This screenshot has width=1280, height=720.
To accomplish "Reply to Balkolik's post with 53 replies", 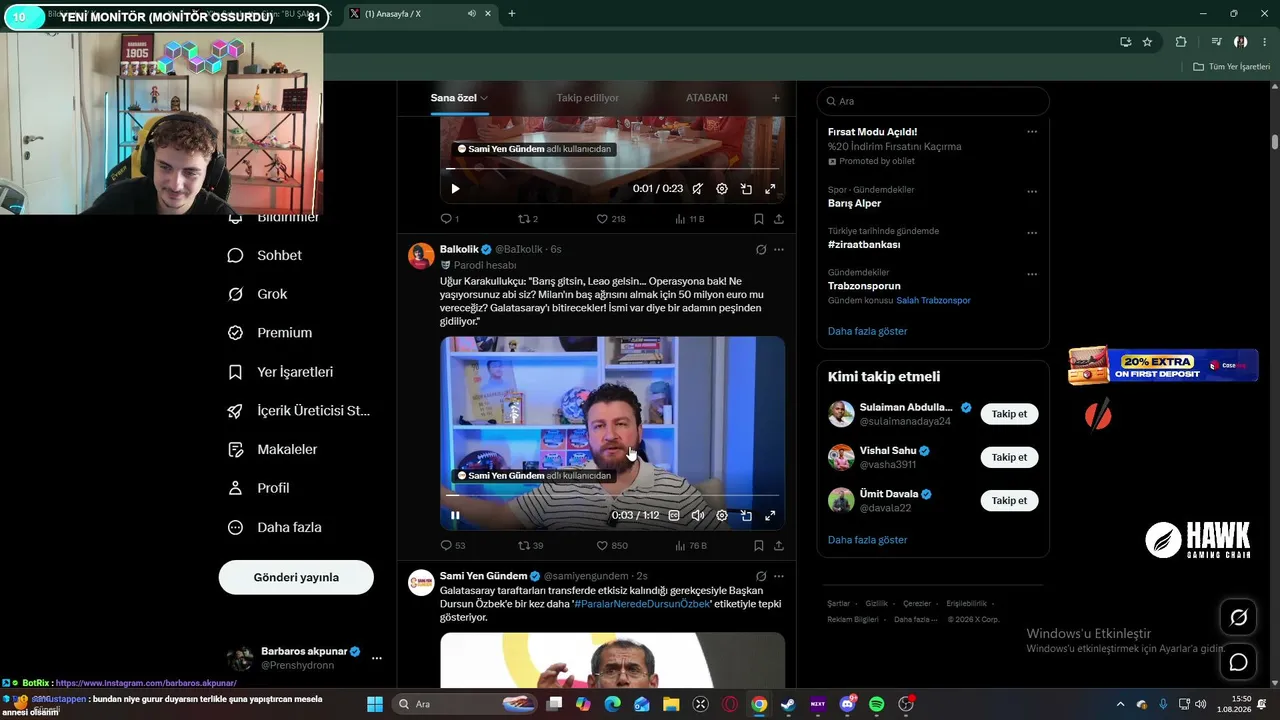I will [453, 546].
